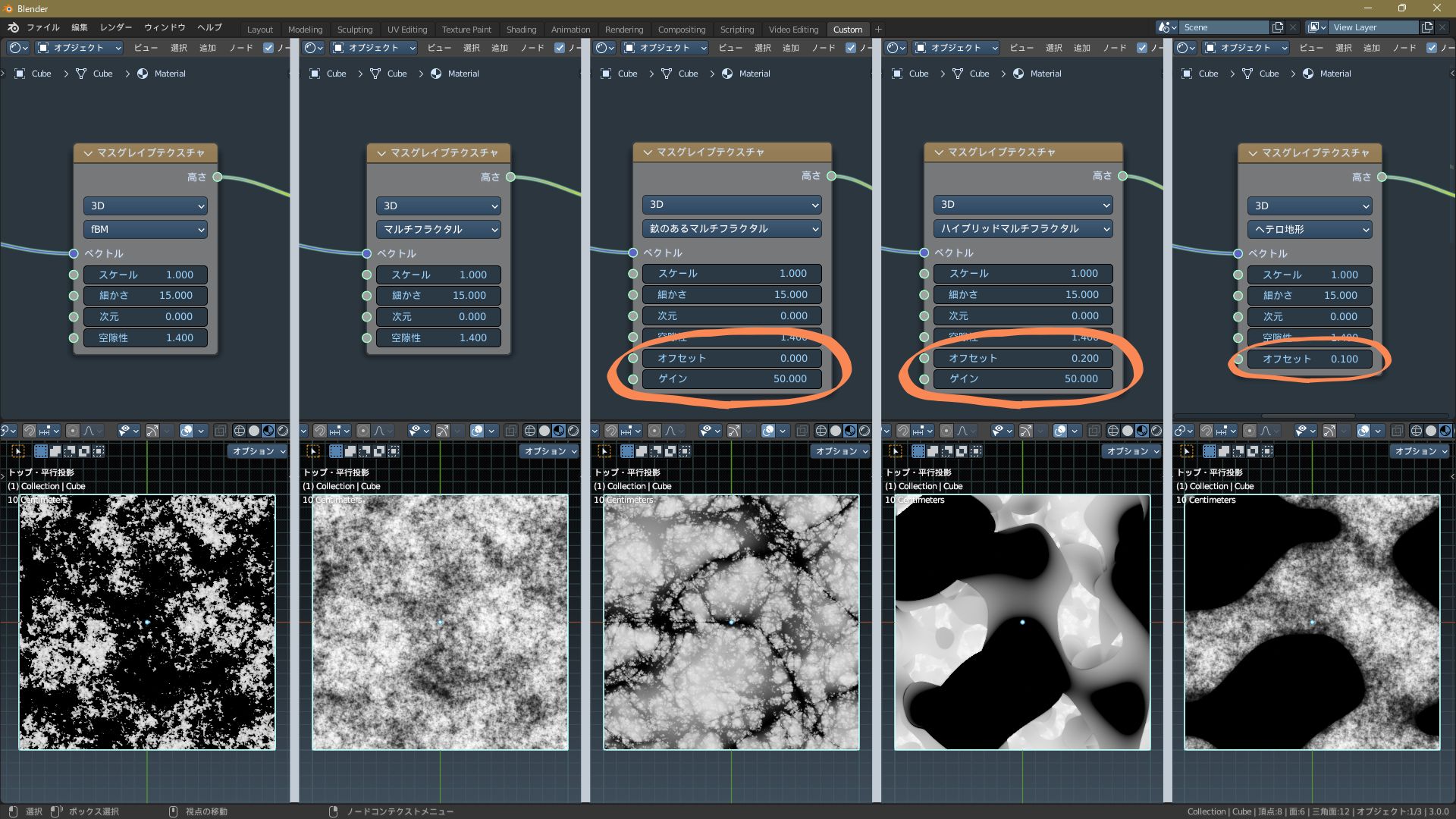The image size is (1456, 819).
Task: Click ゲイン 50.000 slider in the 畝のあるマルチフラクタル node
Action: [732, 378]
